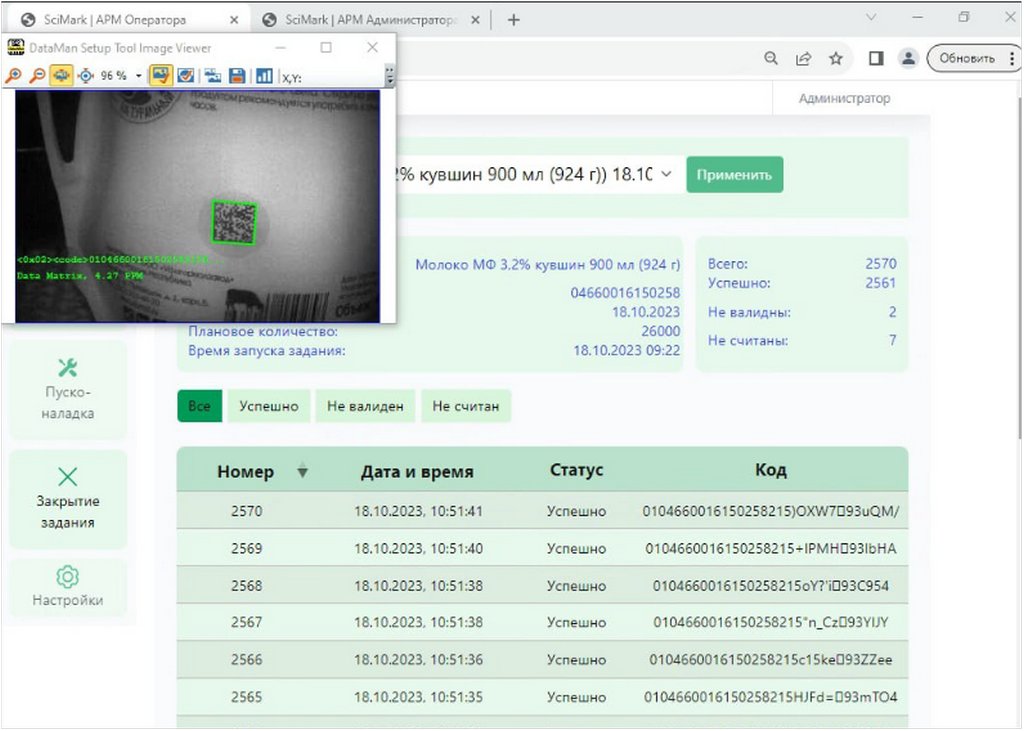Zoom in on the DataMan image
Screen dimensions: 1024x731
[x=12, y=76]
